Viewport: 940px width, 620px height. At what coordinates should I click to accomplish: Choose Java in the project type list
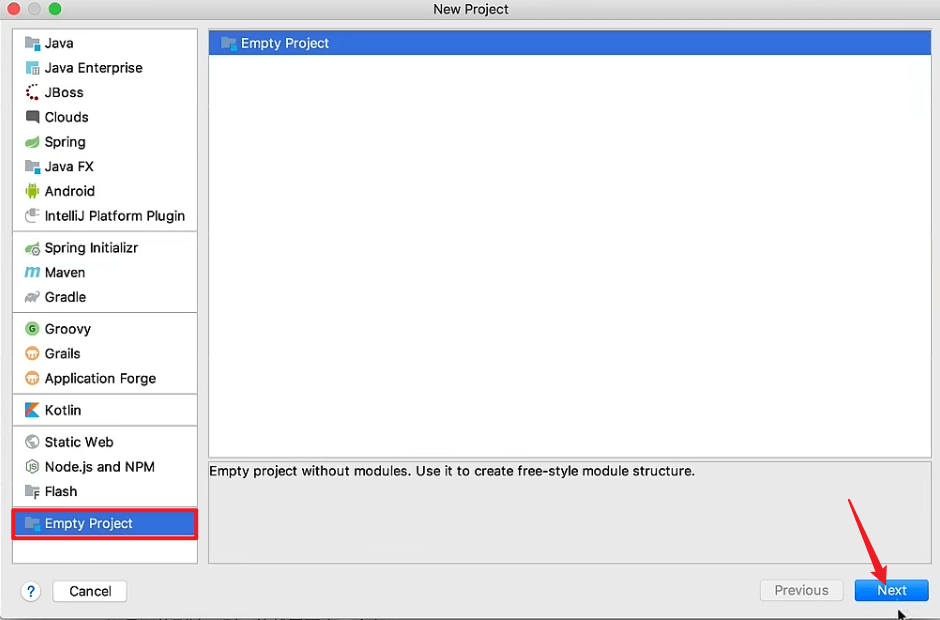tap(105, 43)
